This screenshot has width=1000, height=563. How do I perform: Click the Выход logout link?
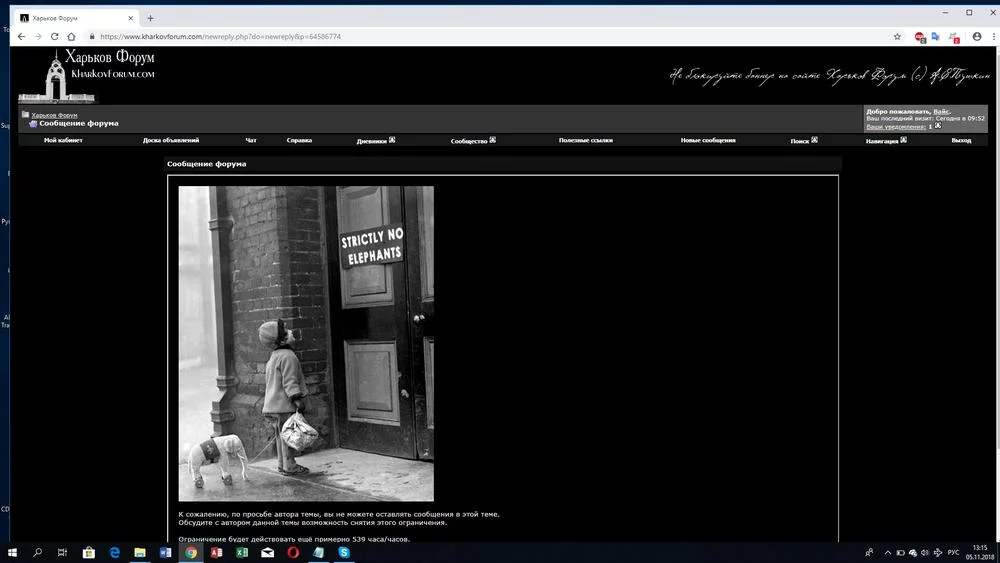tap(961, 141)
